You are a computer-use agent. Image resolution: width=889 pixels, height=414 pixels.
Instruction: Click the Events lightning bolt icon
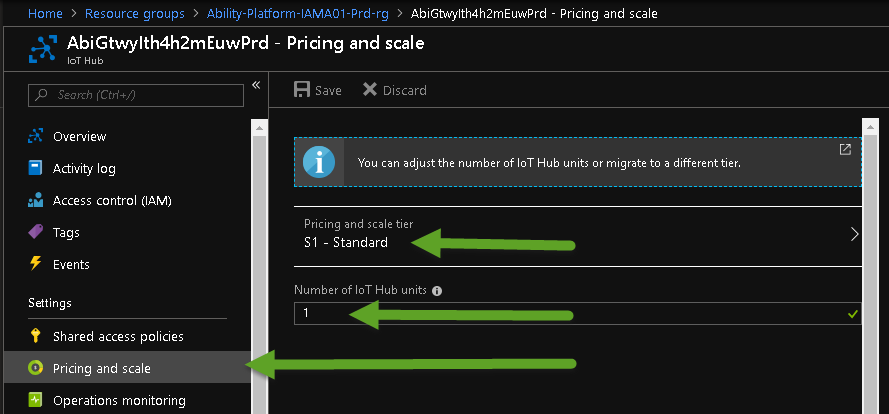click(36, 264)
